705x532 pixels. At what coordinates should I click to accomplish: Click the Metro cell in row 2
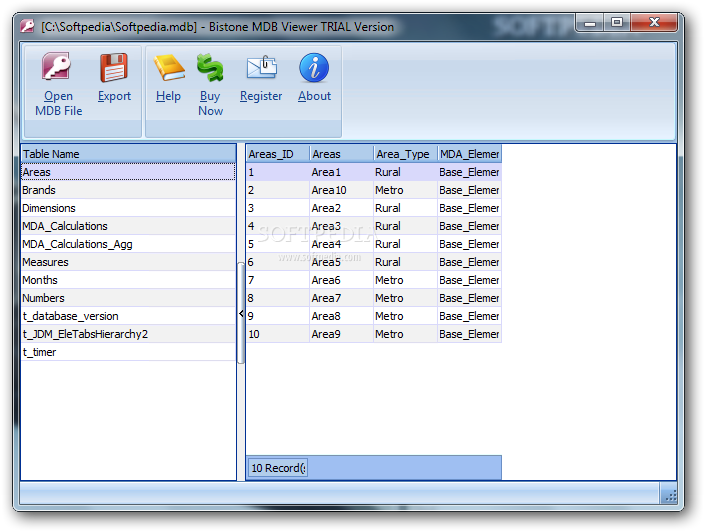(405, 190)
